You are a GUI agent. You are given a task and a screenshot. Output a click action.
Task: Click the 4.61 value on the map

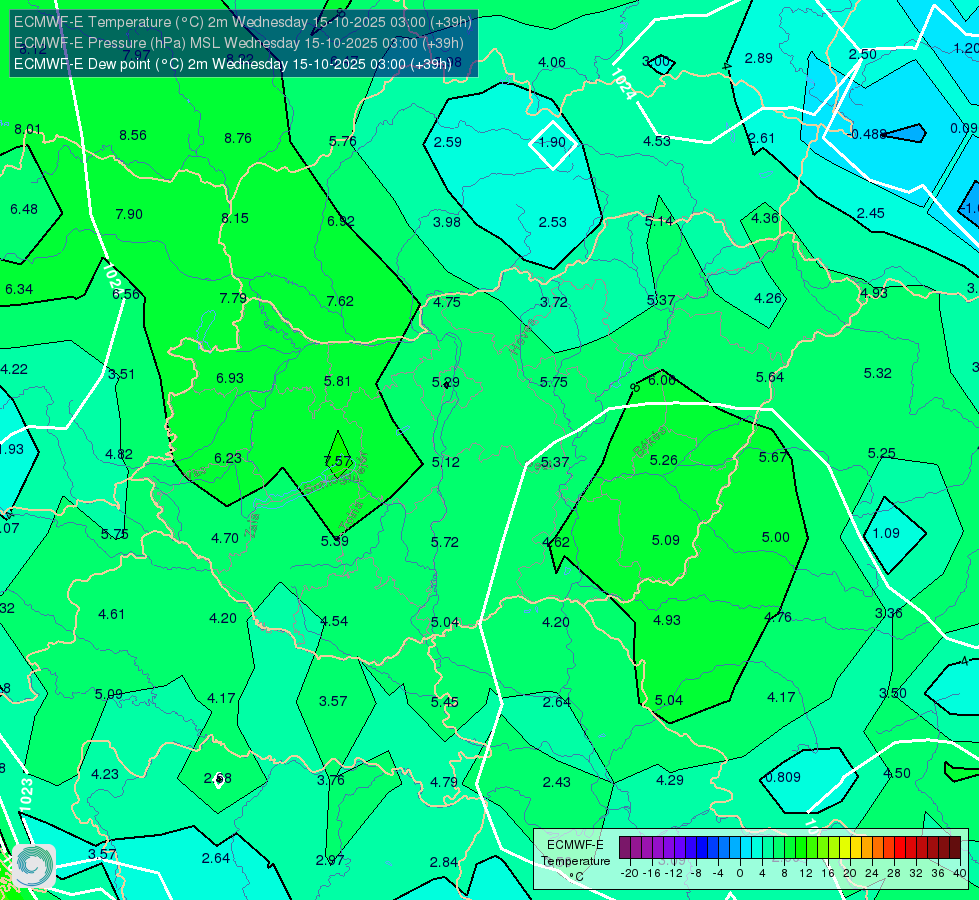(112, 615)
